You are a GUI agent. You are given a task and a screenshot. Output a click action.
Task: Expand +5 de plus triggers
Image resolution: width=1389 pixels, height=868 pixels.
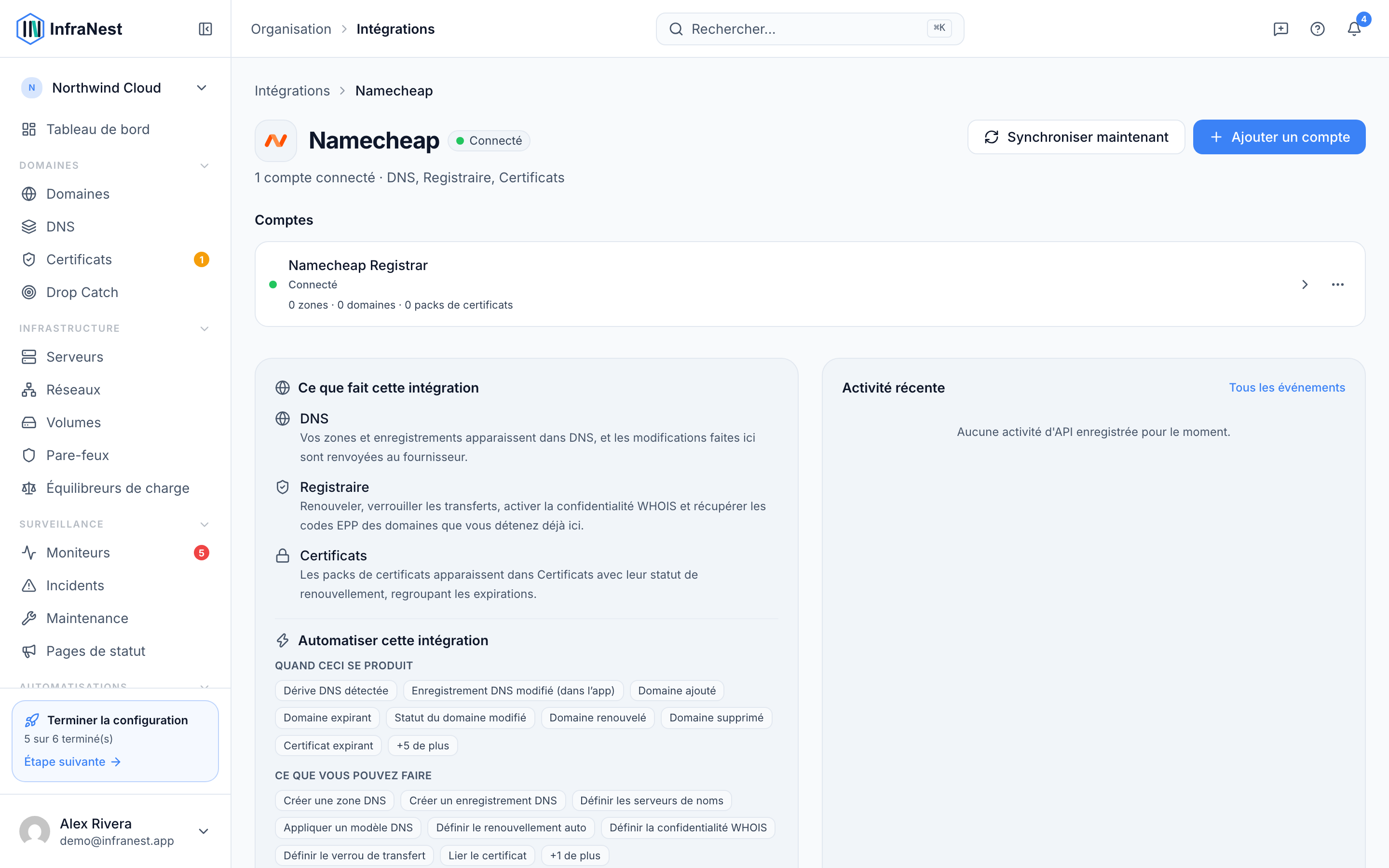(423, 746)
